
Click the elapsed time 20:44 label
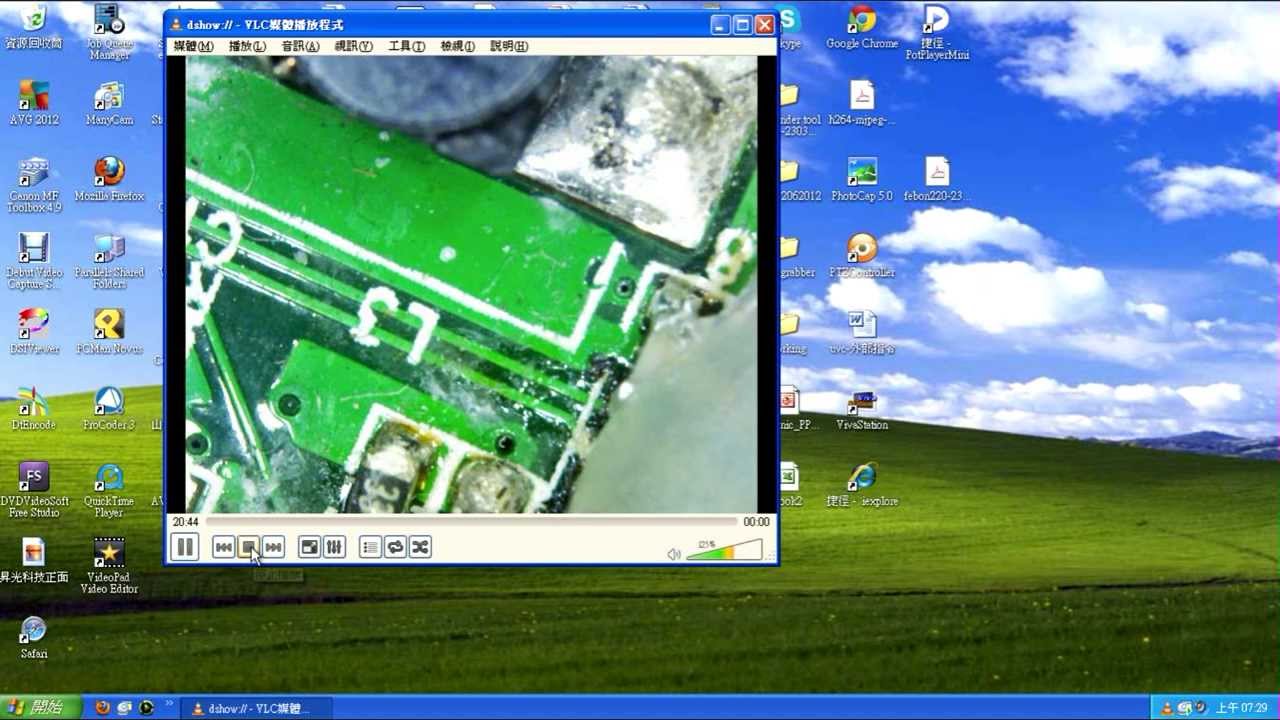coord(185,522)
